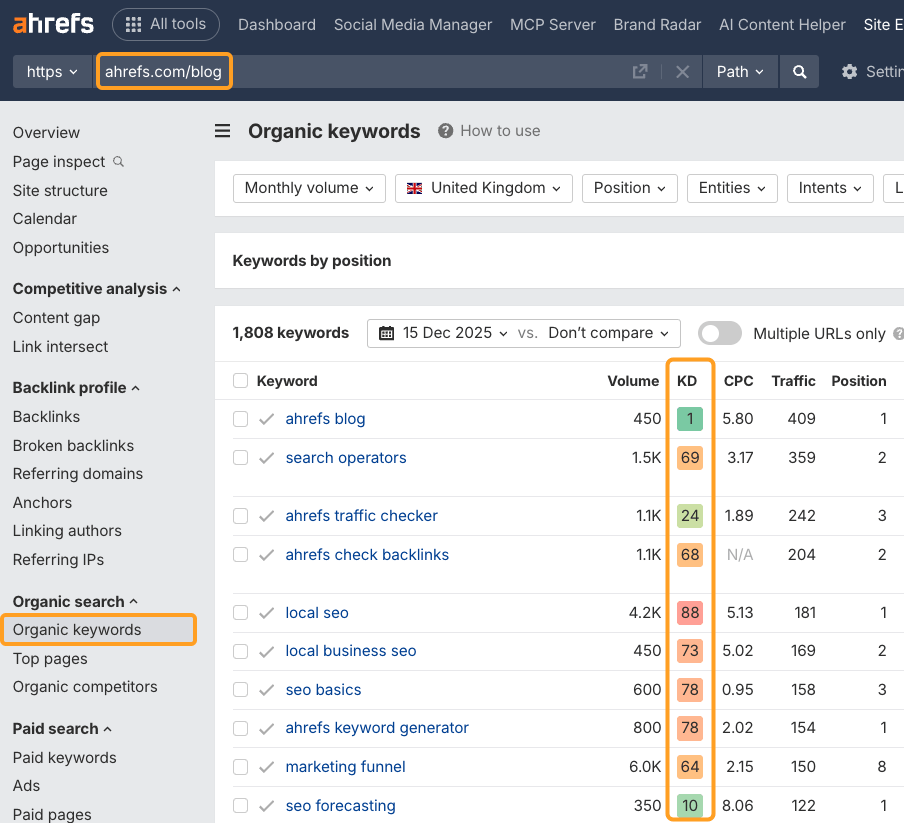Screen dimensions: 904x823
Task: Click the search magnifier in the URL bar
Action: [x=798, y=71]
